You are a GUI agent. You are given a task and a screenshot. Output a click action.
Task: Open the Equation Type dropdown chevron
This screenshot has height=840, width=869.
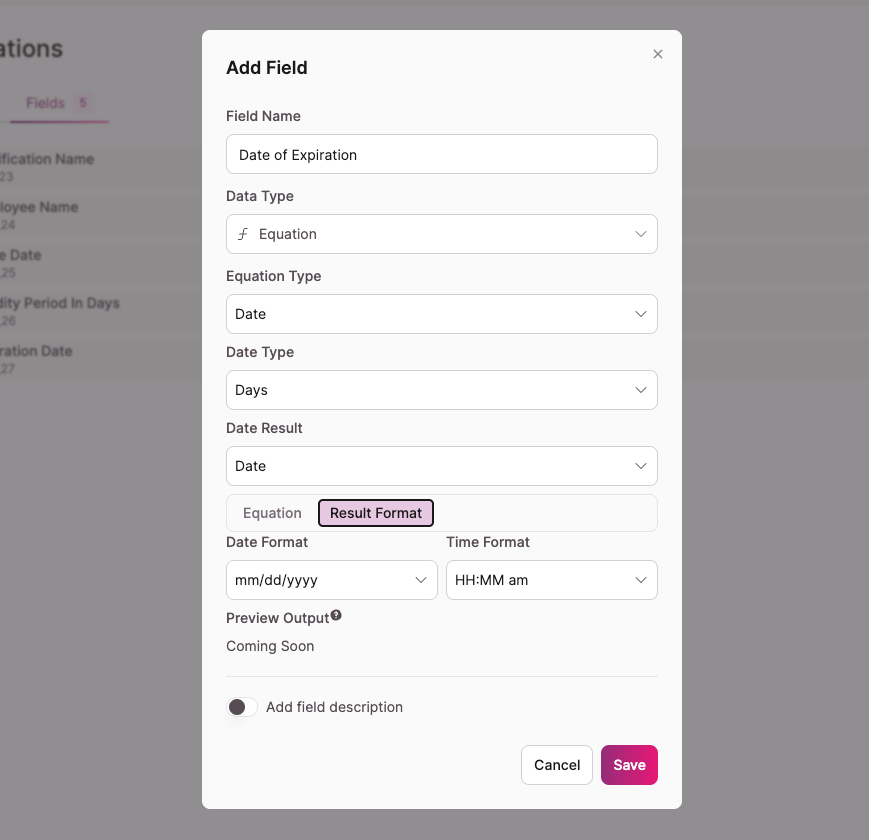pyautogui.click(x=641, y=314)
